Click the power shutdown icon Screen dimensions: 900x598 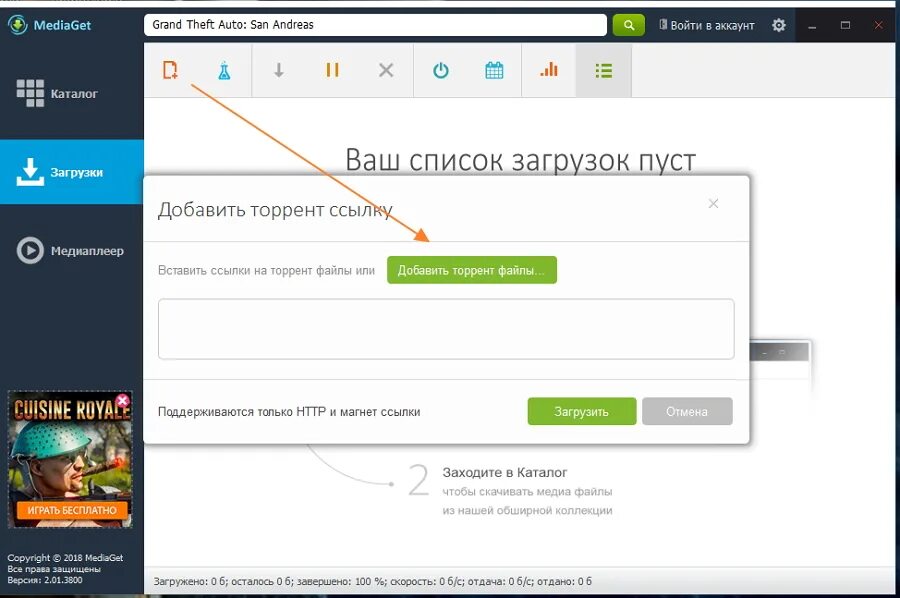coord(440,71)
